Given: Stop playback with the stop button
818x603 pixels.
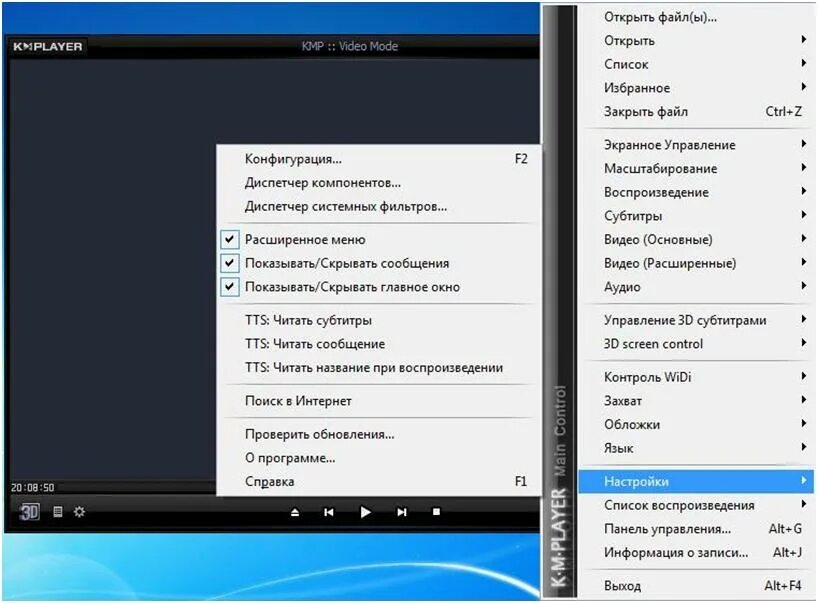Looking at the screenshot, I should coord(436,512).
